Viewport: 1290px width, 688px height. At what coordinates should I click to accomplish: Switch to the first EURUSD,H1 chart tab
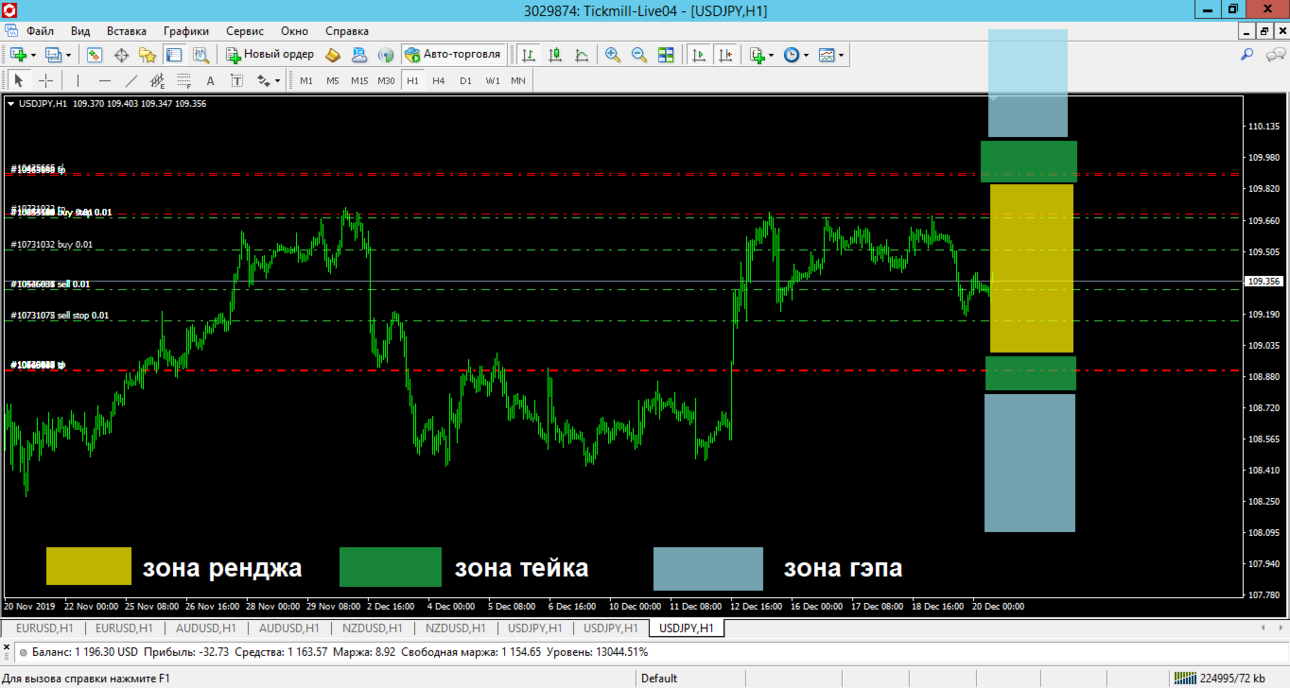click(x=44, y=628)
